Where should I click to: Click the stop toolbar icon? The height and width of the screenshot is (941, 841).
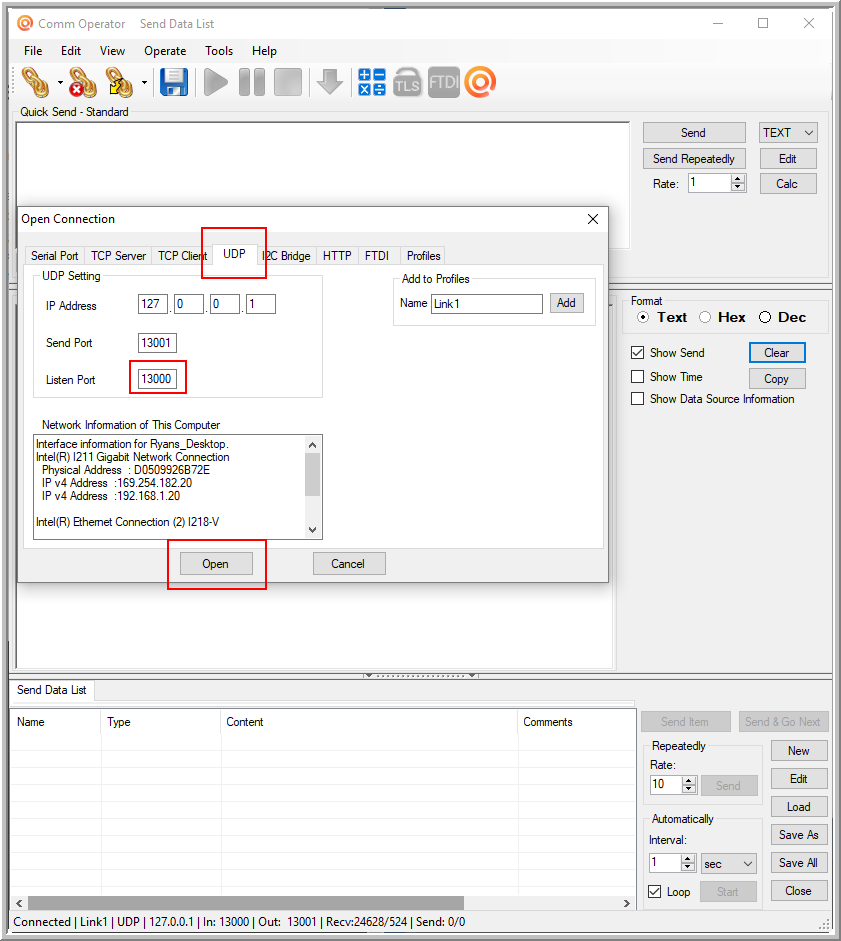point(288,82)
